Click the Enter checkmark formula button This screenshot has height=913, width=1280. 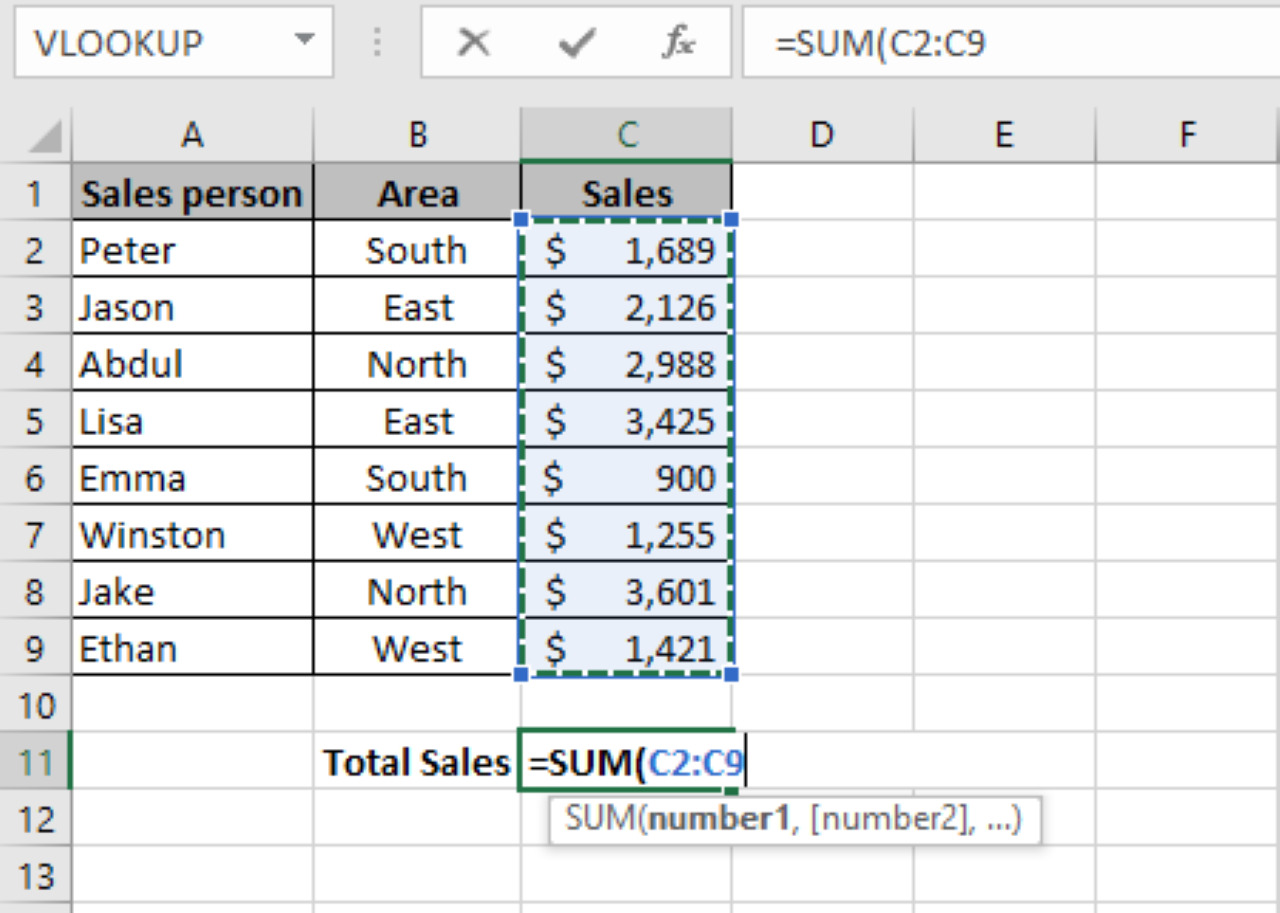[x=577, y=43]
